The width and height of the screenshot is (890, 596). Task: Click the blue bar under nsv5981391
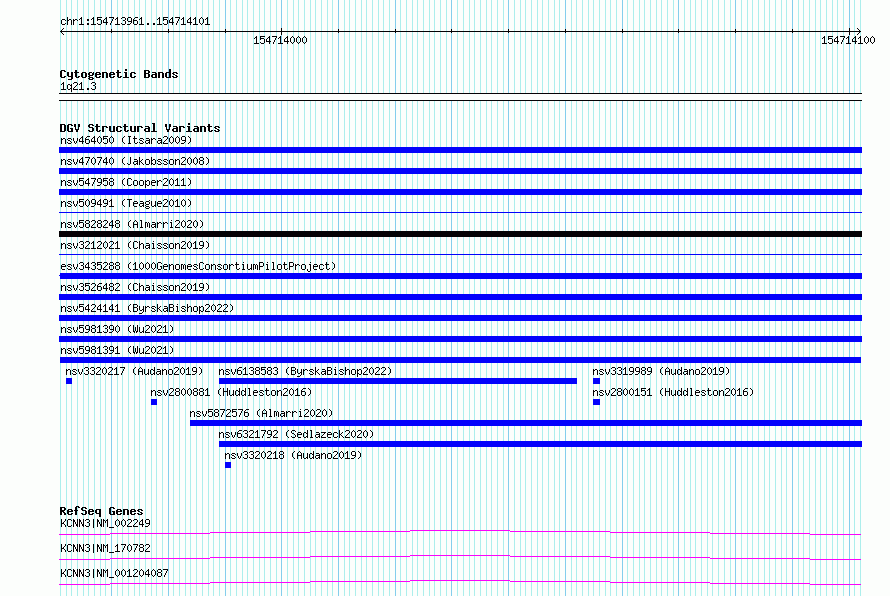[x=460, y=360]
